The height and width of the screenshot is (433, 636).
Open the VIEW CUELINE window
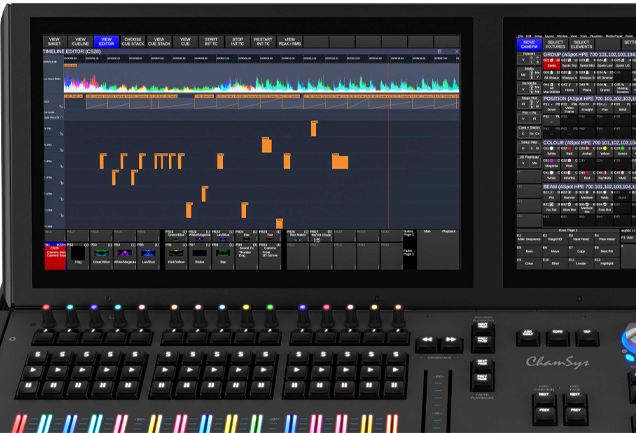tap(80, 42)
